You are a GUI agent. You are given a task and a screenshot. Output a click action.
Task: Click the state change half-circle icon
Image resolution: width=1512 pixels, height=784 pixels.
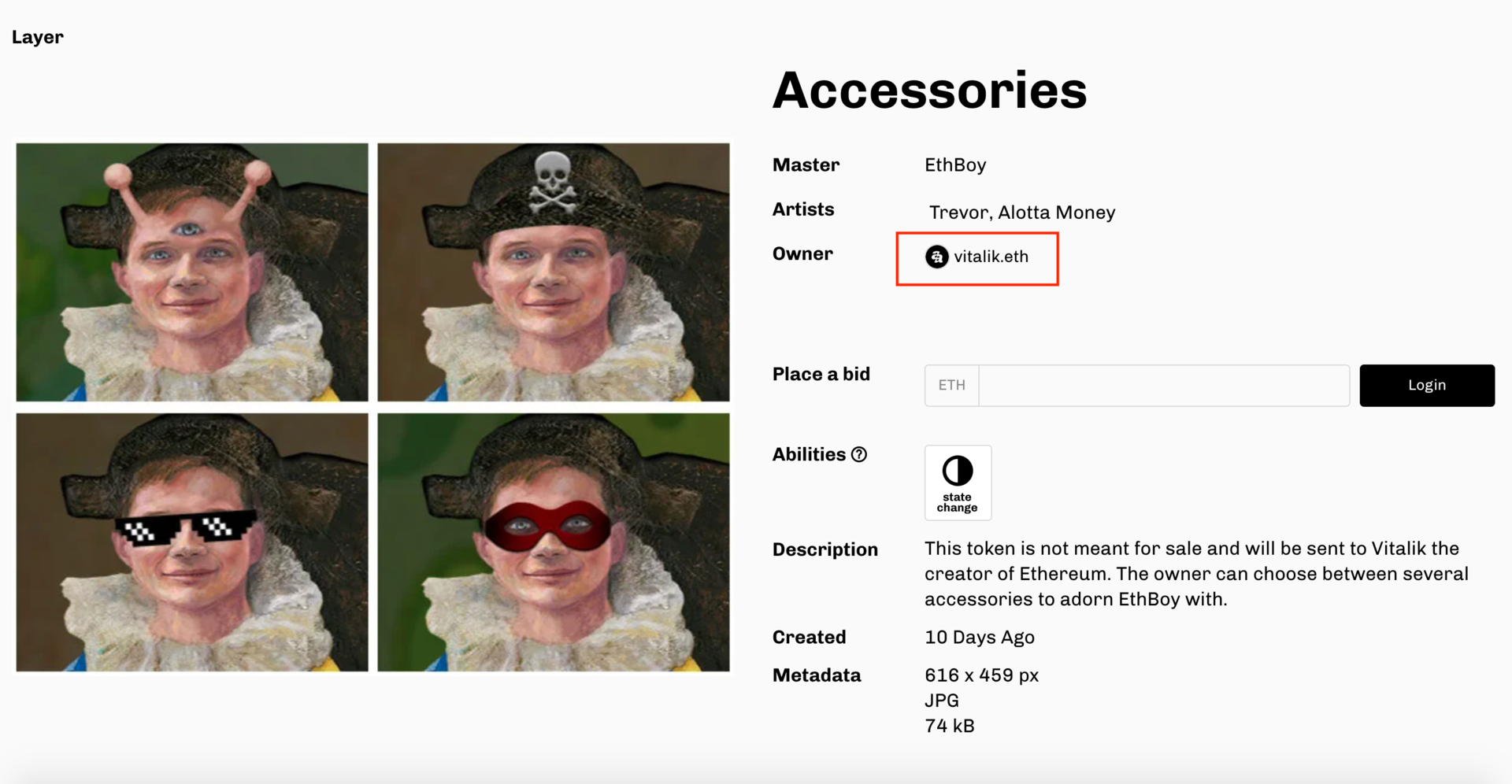958,471
